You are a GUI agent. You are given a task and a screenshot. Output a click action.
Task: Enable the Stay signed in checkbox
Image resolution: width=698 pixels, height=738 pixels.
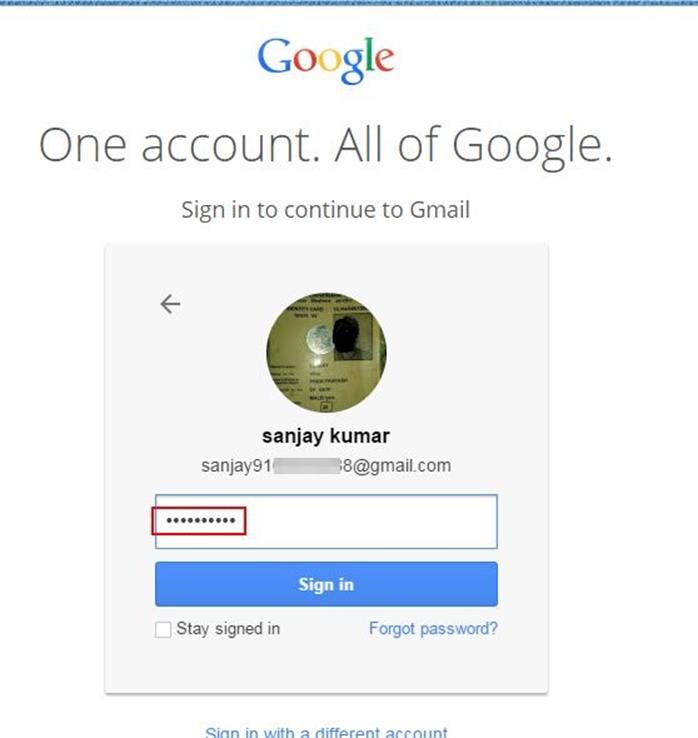tap(163, 630)
